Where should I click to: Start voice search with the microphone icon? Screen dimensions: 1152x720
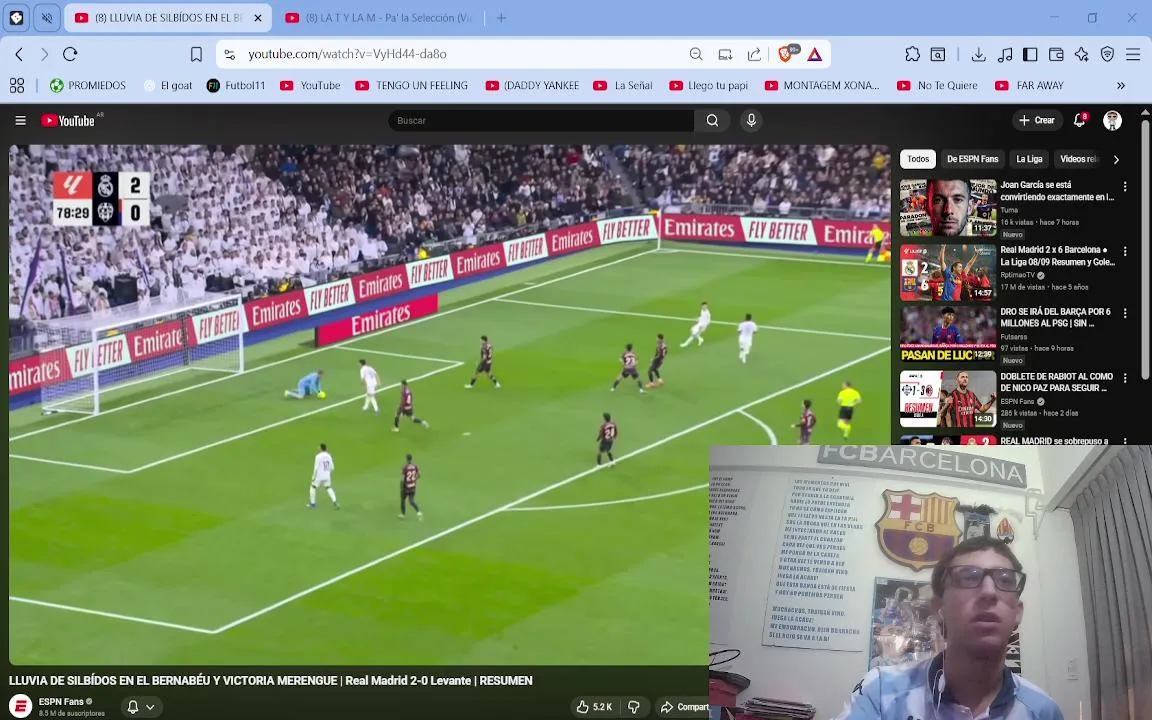tap(751, 120)
